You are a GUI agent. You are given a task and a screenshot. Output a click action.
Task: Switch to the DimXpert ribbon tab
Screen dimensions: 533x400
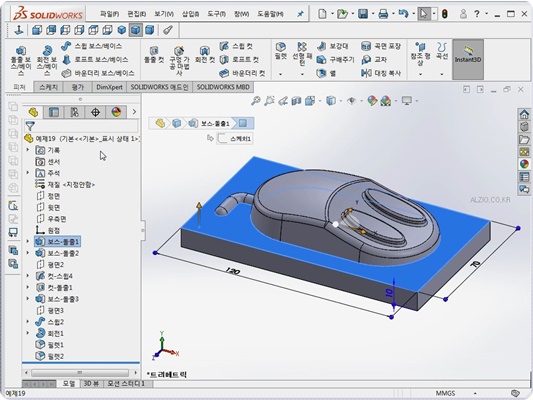click(x=109, y=87)
